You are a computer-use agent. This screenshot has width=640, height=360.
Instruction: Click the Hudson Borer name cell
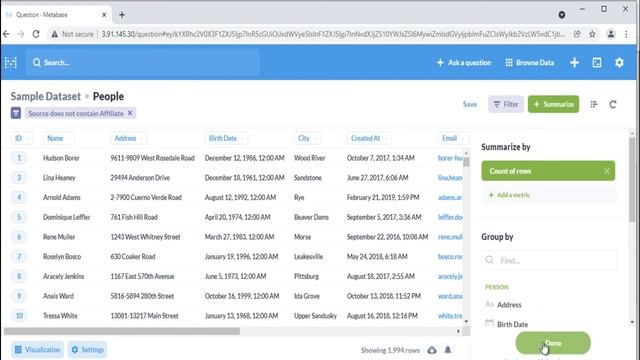click(61, 158)
